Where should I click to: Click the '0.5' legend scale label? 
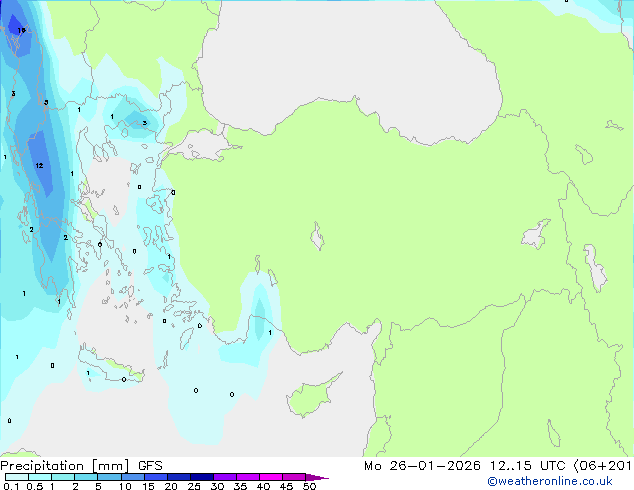(x=35, y=486)
